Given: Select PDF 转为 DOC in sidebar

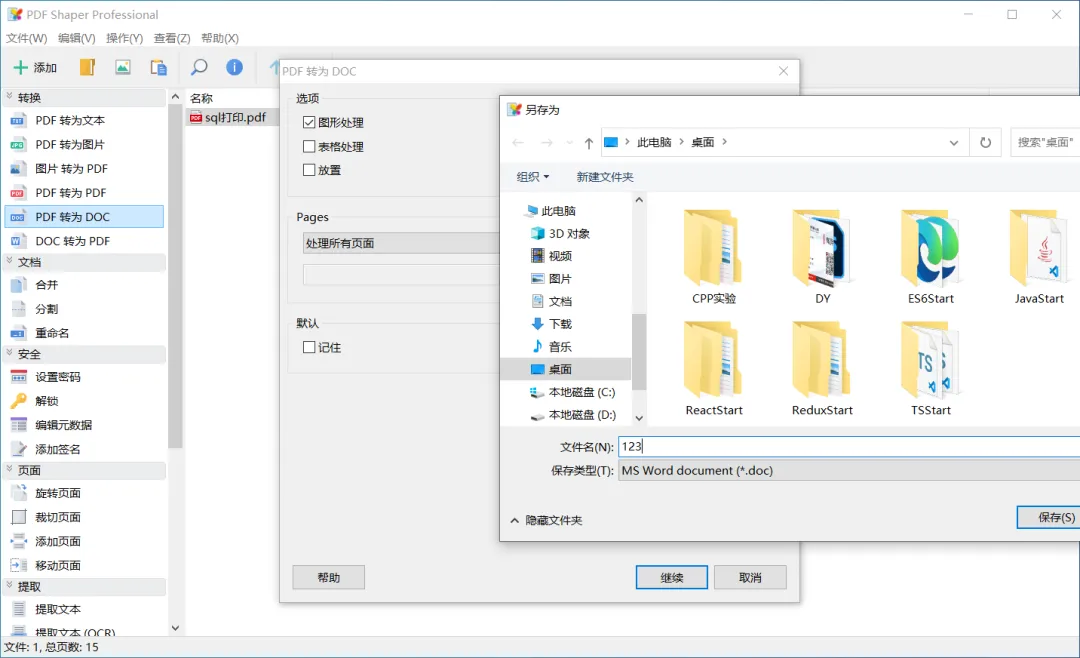Looking at the screenshot, I should (x=85, y=216).
